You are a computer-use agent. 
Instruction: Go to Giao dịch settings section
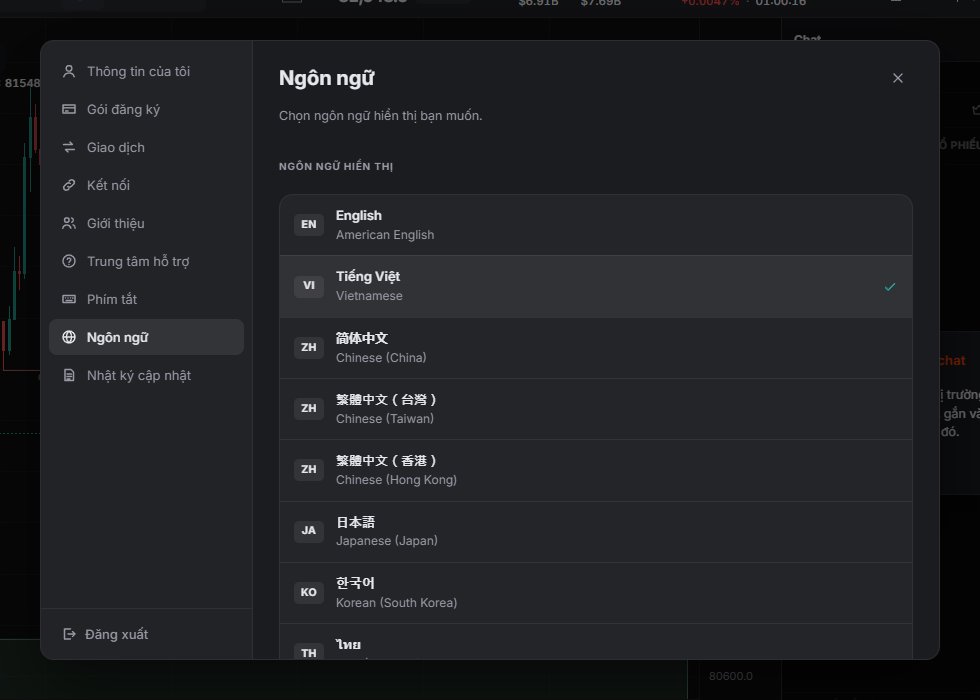(x=146, y=148)
